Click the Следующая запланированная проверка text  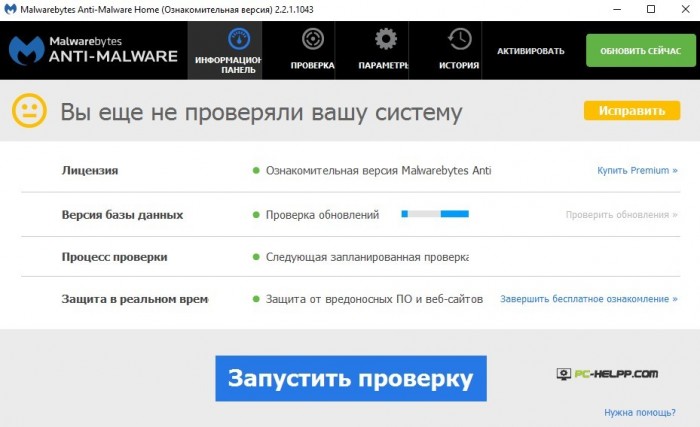click(x=367, y=257)
